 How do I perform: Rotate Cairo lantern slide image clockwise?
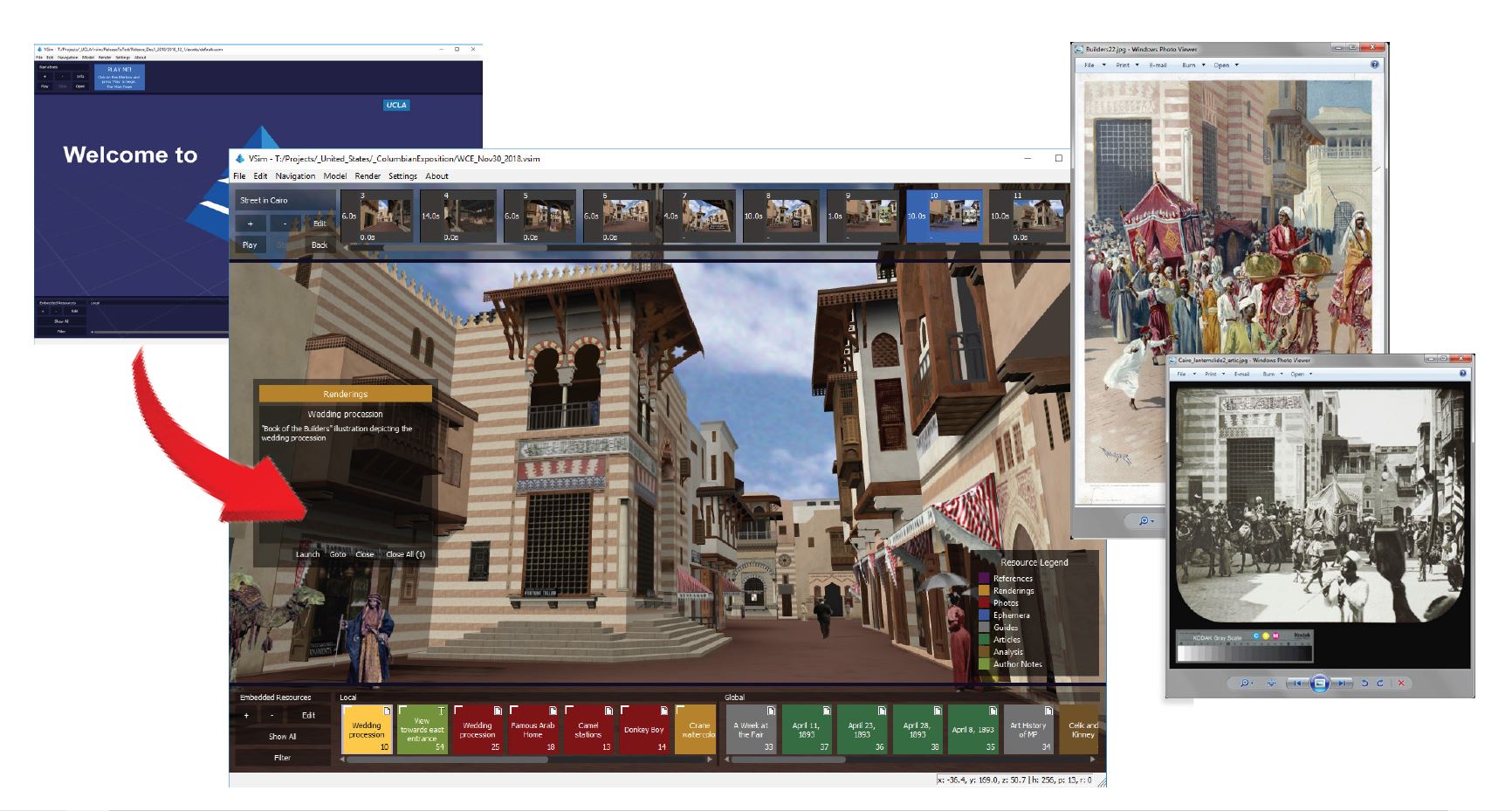(1379, 683)
